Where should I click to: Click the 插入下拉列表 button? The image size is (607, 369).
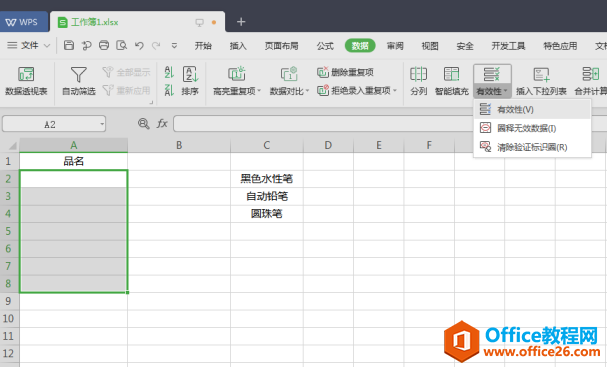point(541,81)
